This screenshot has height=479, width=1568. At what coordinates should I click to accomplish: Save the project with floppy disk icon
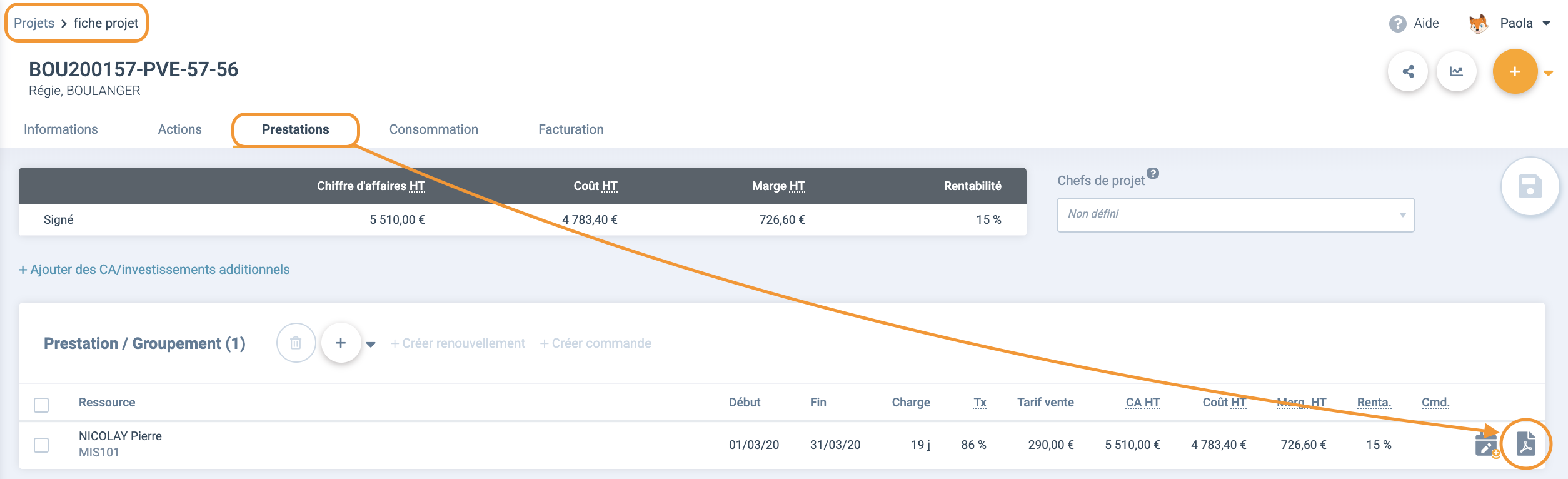click(x=1530, y=187)
